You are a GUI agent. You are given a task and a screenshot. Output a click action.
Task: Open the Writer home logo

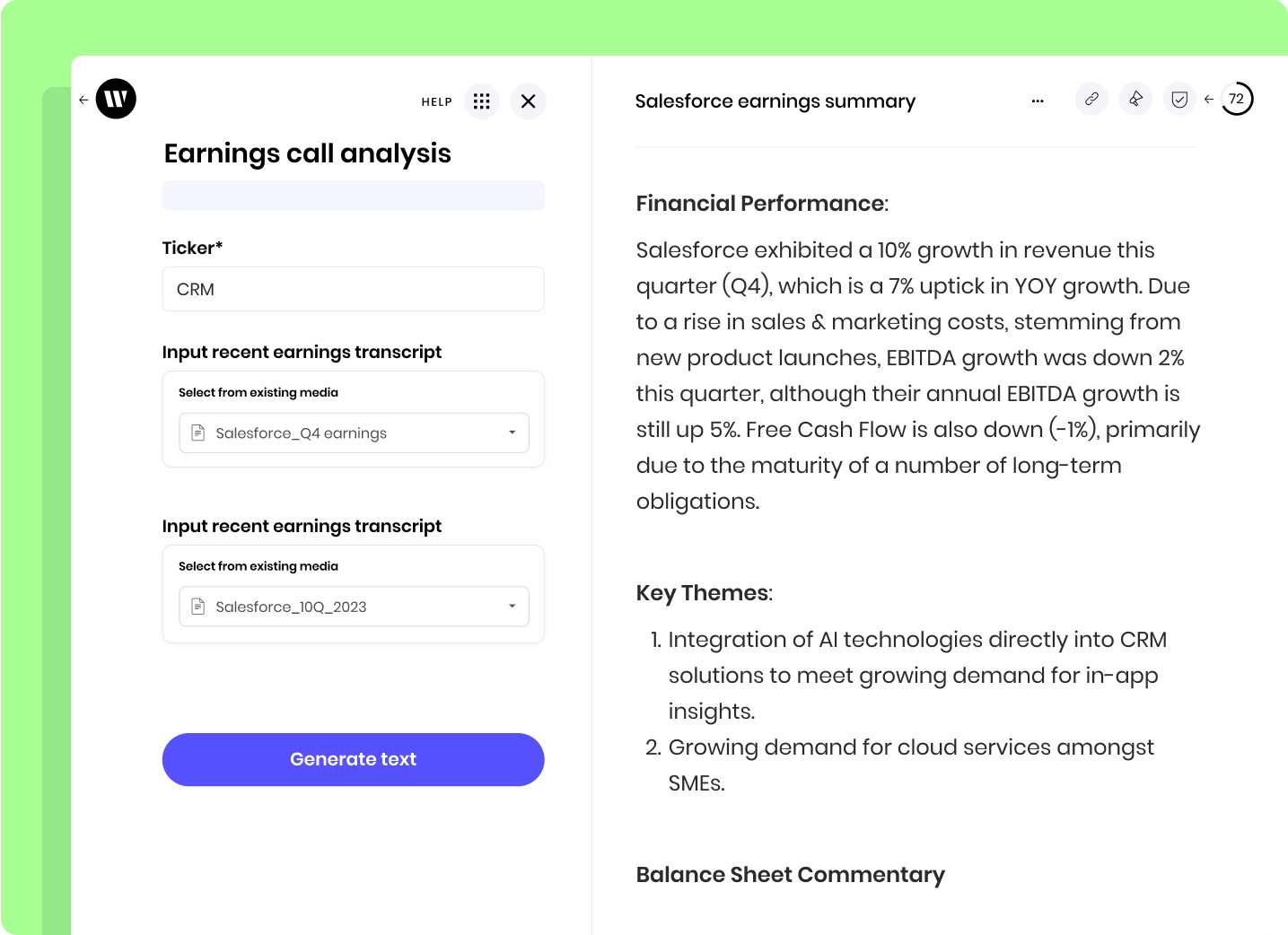[x=114, y=99]
